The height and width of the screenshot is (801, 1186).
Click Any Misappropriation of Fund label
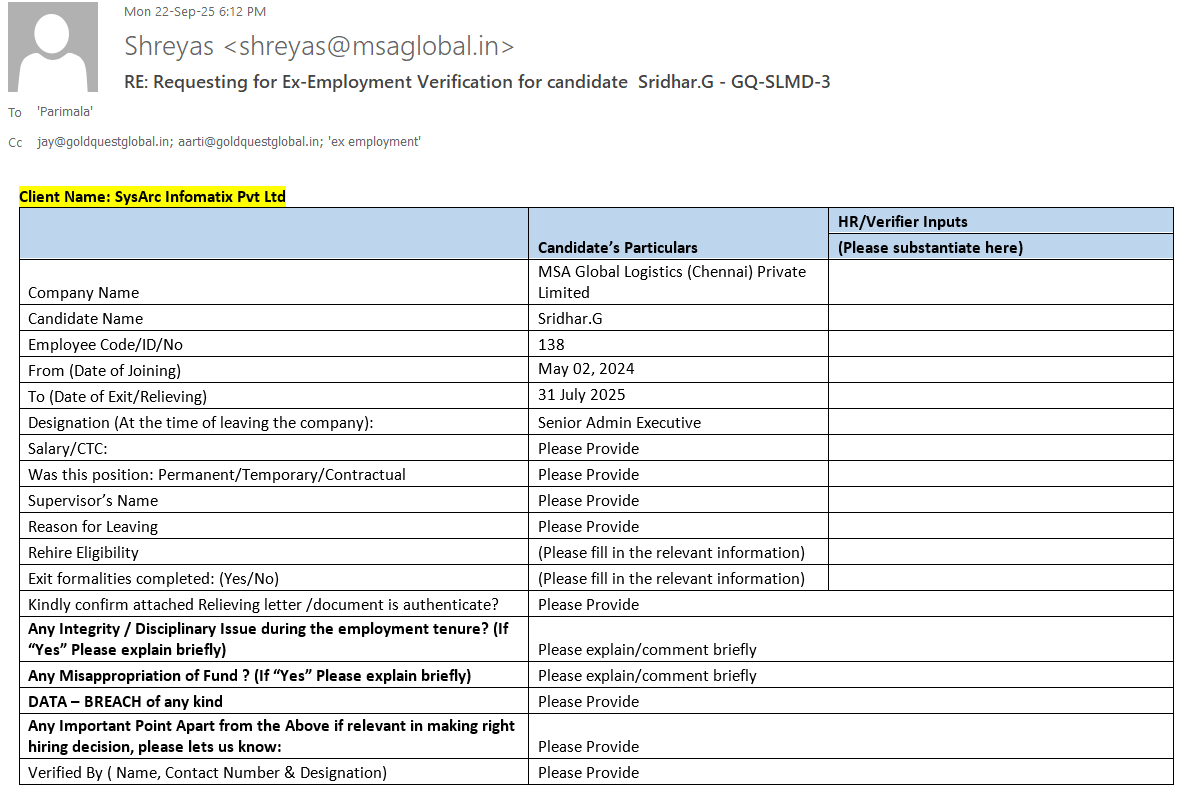[250, 675]
